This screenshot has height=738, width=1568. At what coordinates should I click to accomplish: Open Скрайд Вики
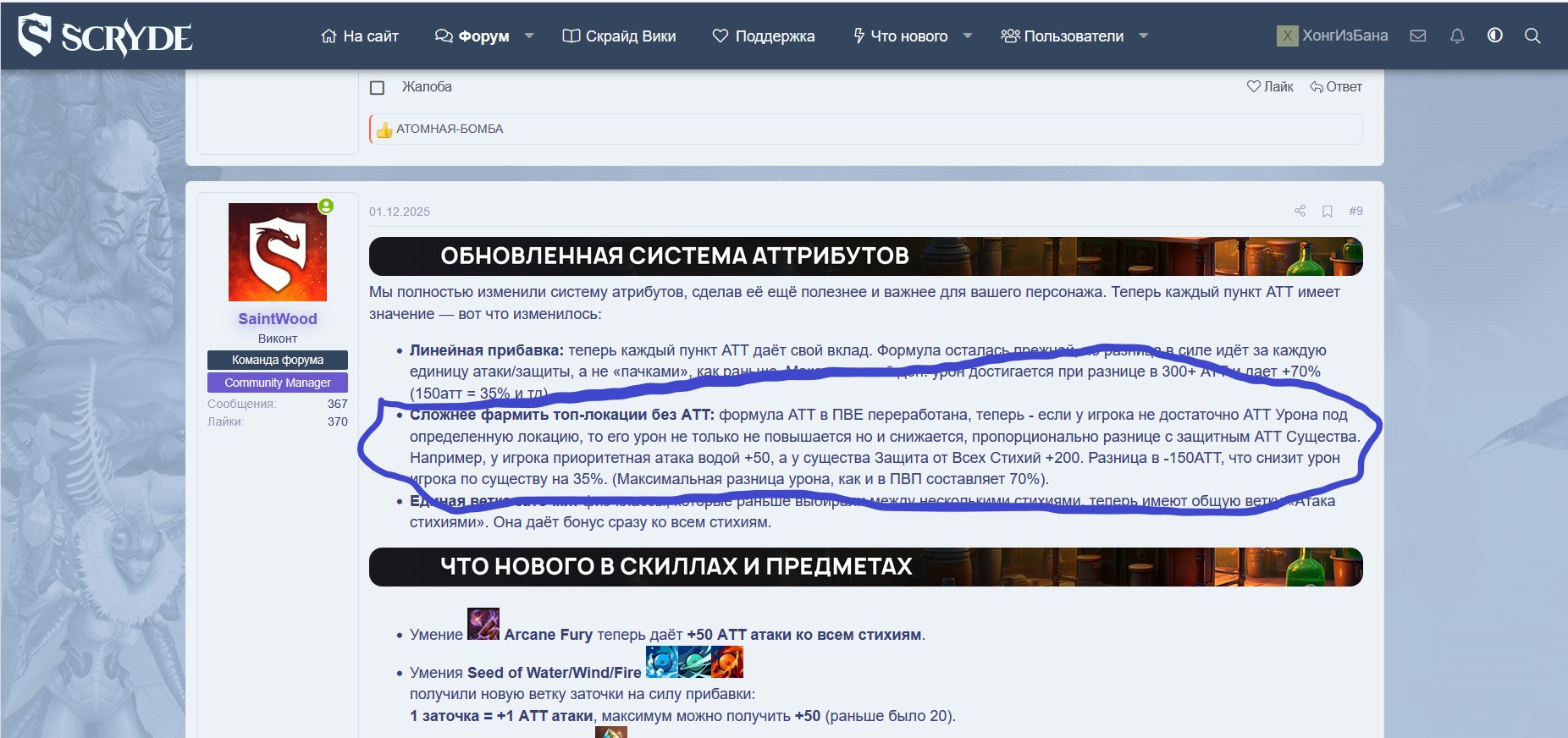click(619, 36)
